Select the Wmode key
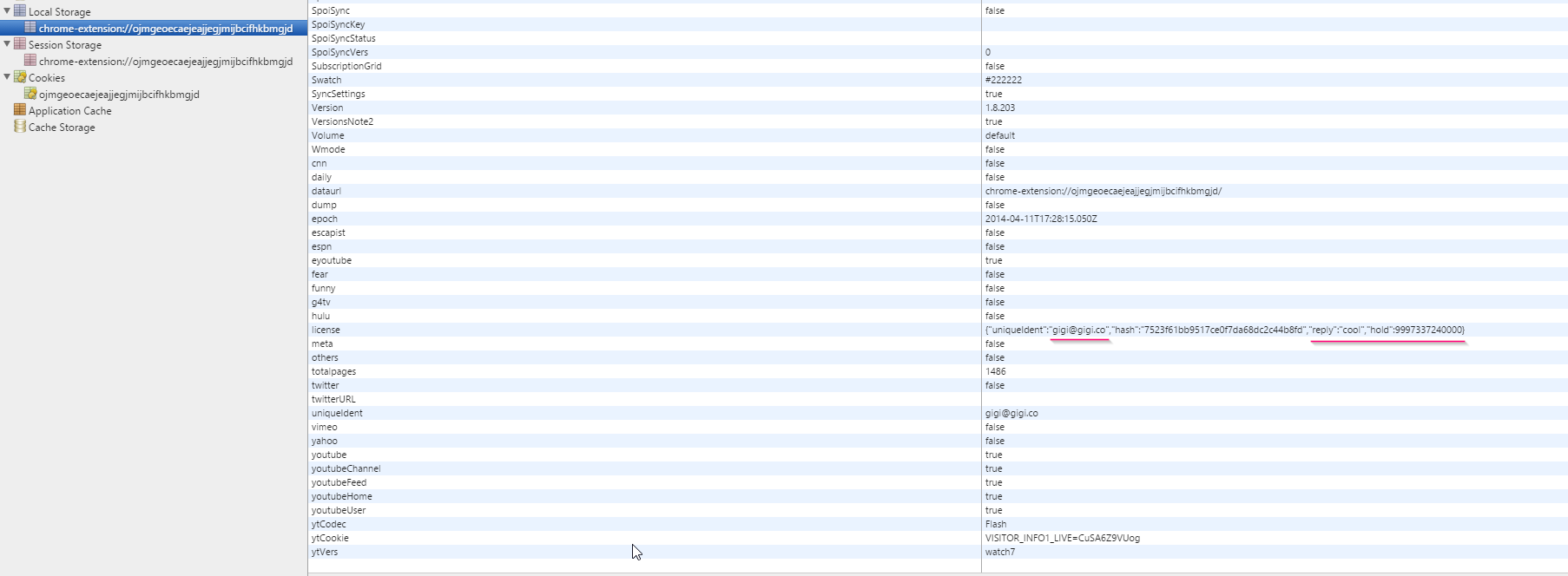Screen dimensions: 1568x576 328,149
